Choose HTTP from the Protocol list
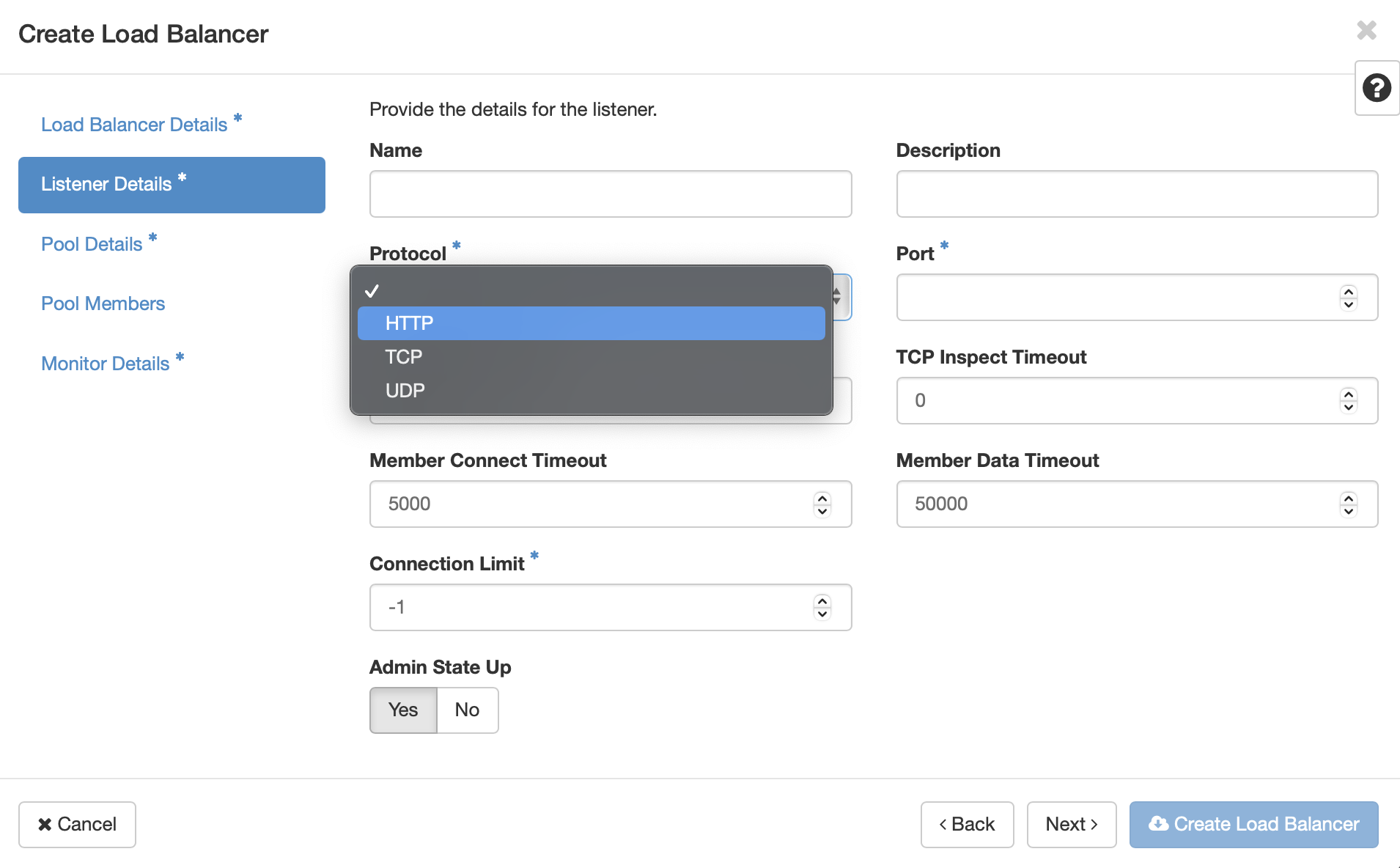The width and height of the screenshot is (1400, 868). [591, 323]
